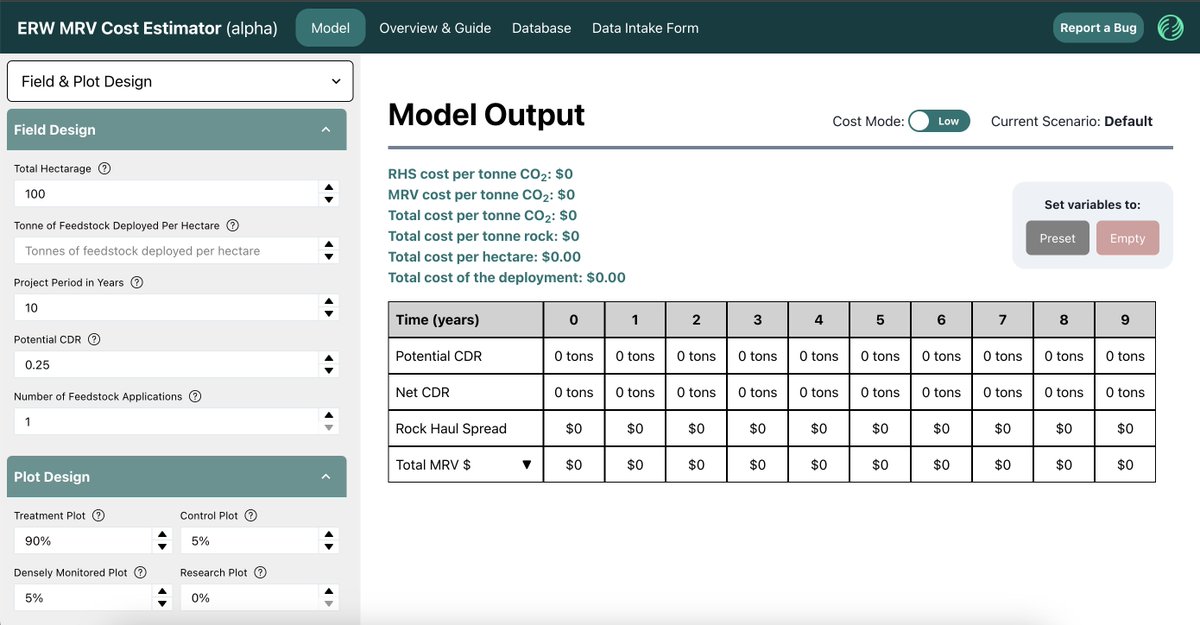The height and width of the screenshot is (625, 1200).
Task: Open Total Hectarage help tooltip icon
Action: (x=105, y=169)
